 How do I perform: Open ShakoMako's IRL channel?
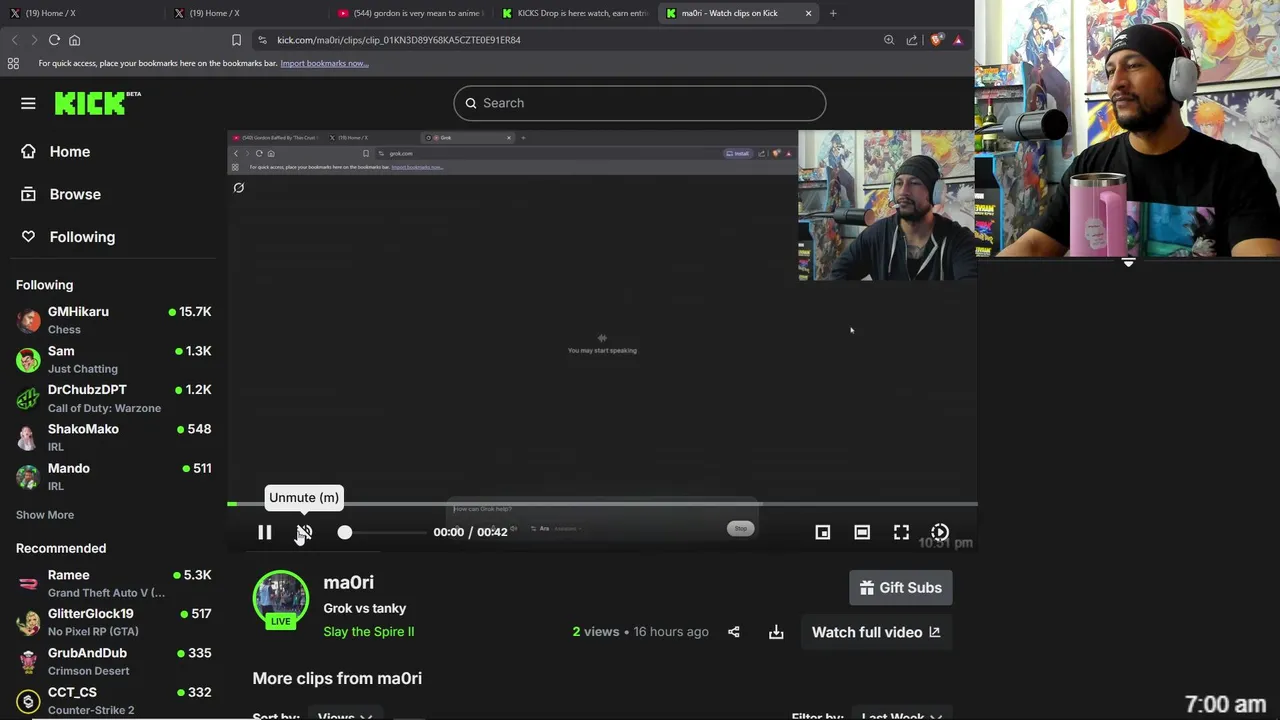(112, 437)
